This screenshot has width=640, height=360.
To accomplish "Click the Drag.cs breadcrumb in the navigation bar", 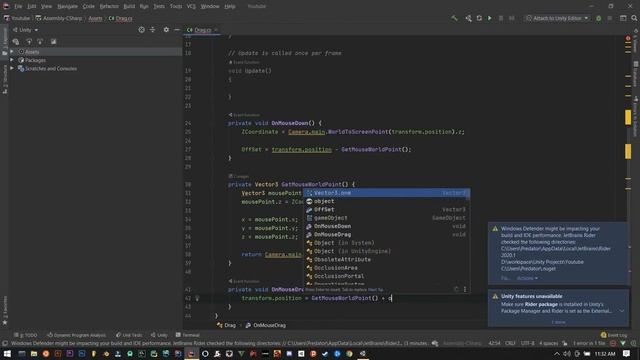I will (120, 18).
